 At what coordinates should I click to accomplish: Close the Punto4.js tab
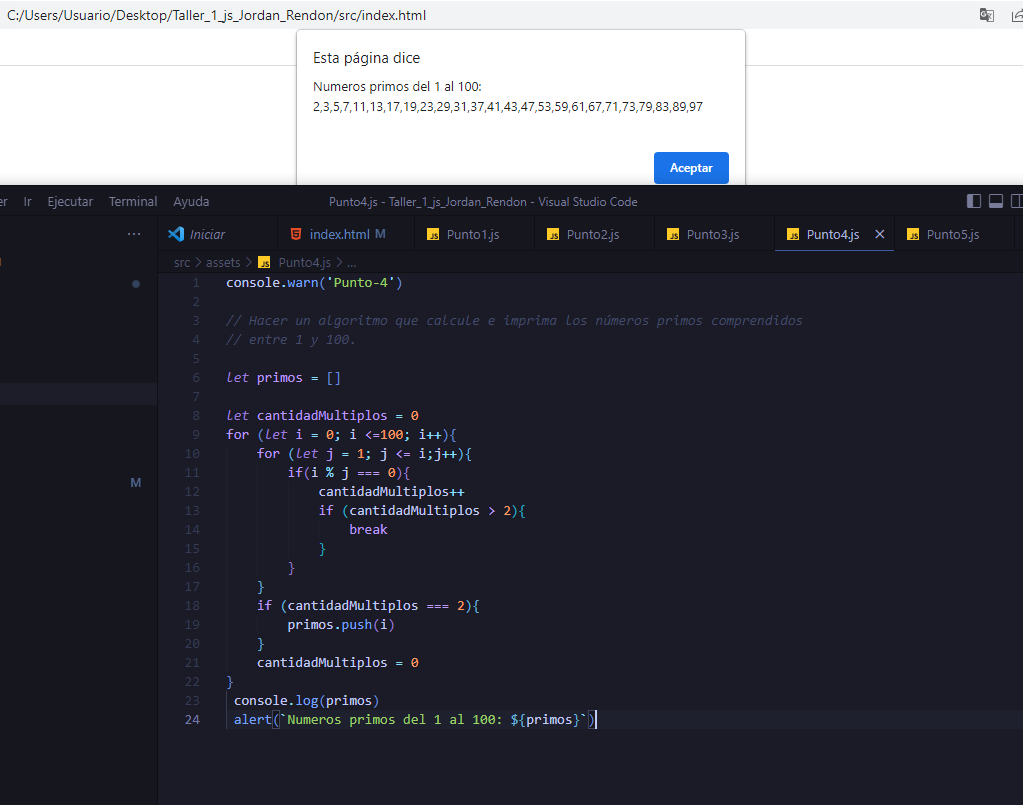(879, 234)
